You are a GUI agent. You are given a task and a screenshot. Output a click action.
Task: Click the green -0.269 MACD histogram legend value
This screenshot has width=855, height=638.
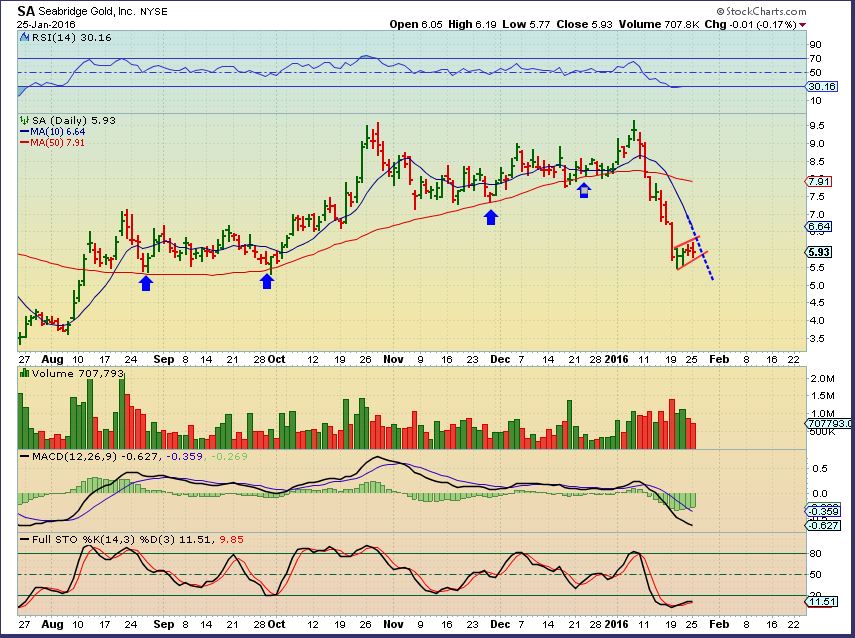pyautogui.click(x=229, y=456)
